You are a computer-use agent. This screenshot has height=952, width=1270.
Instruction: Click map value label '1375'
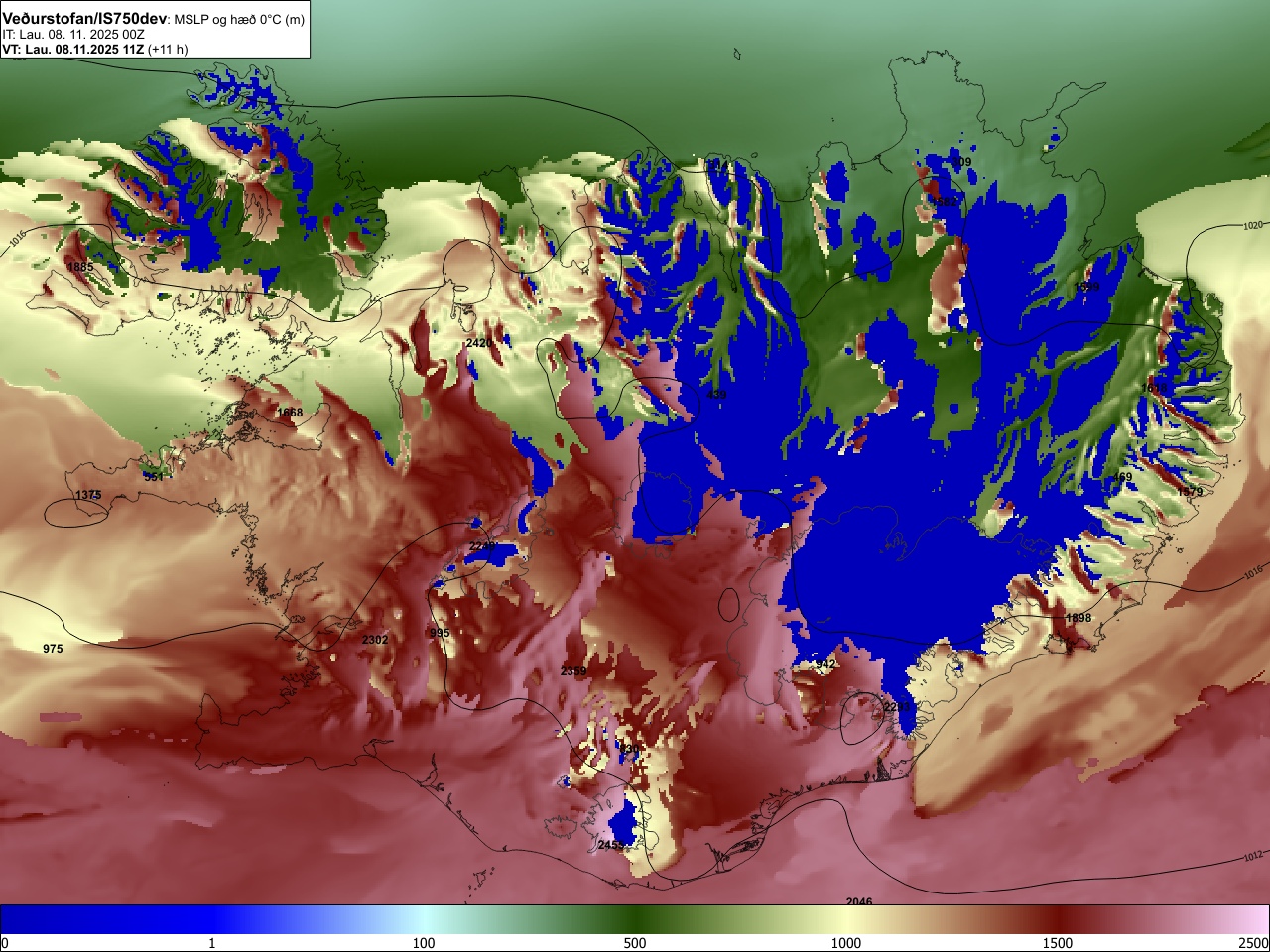click(x=88, y=495)
